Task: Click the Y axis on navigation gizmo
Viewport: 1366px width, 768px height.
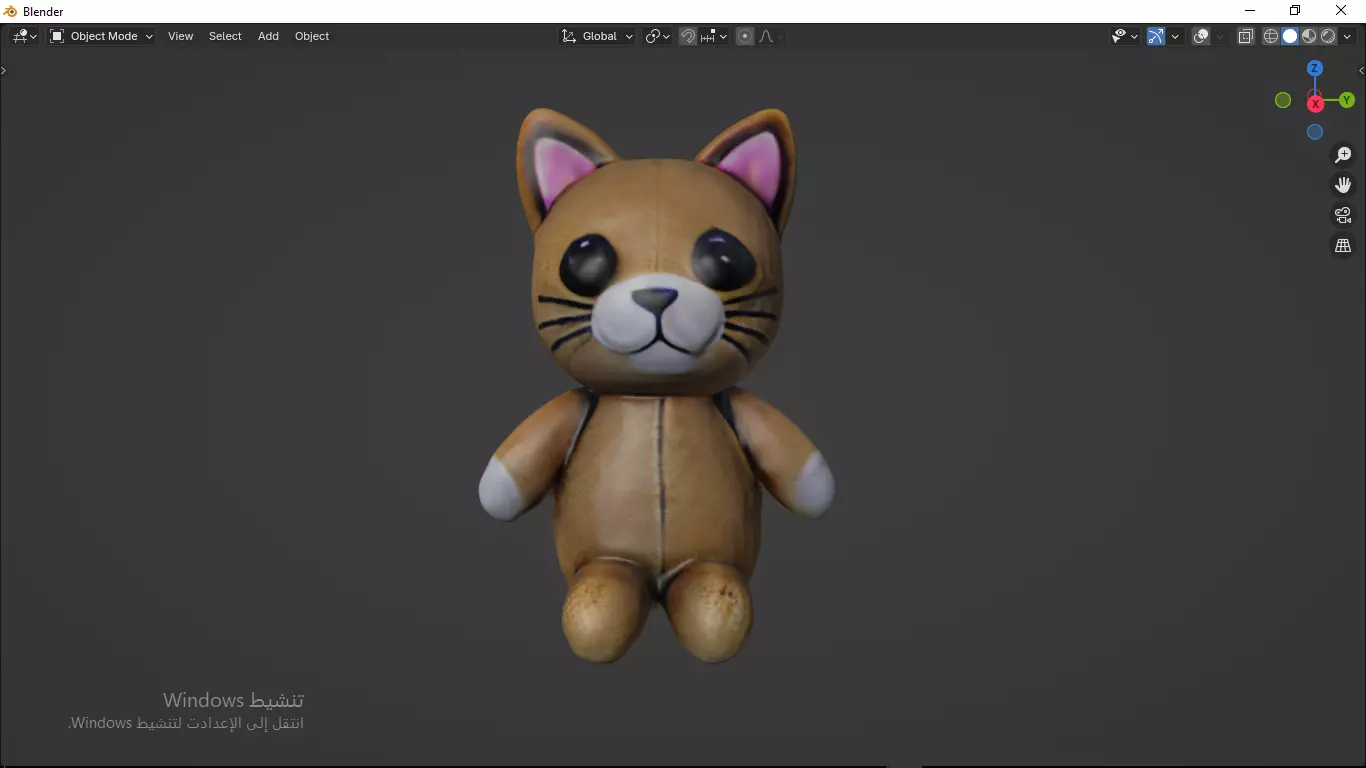Action: [1347, 100]
